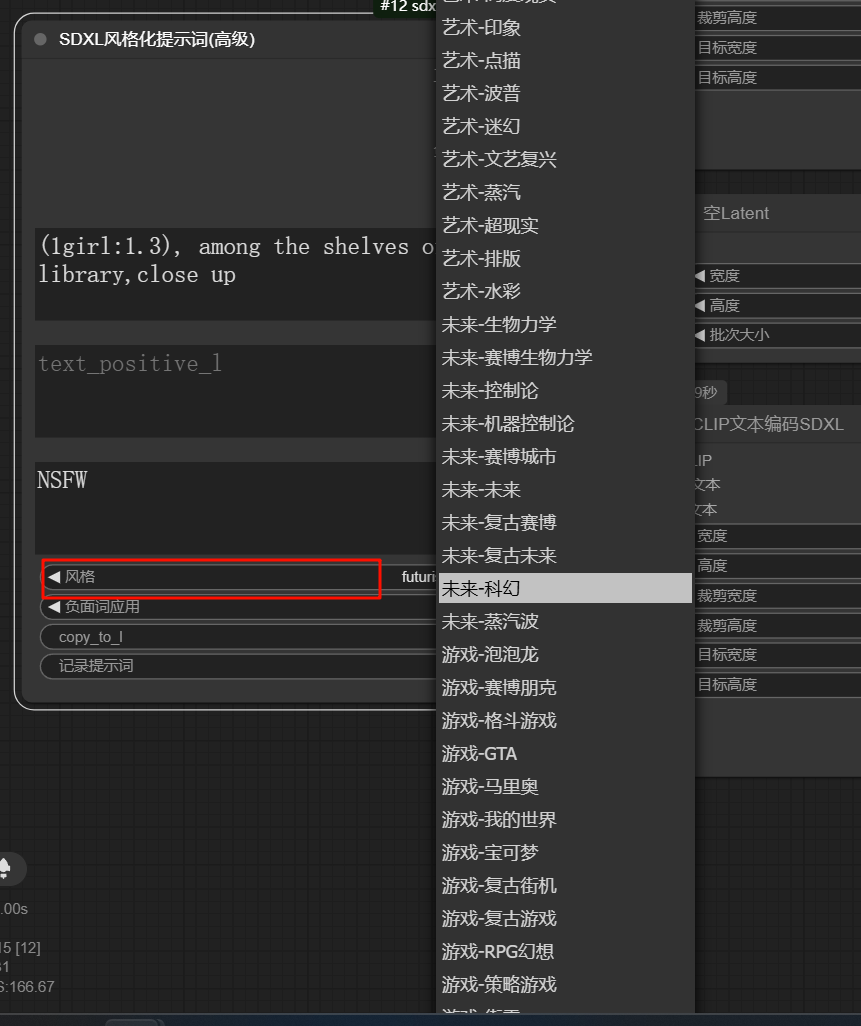Pick 游戏-马里奥 style option
This screenshot has height=1026, width=861.
coord(565,787)
